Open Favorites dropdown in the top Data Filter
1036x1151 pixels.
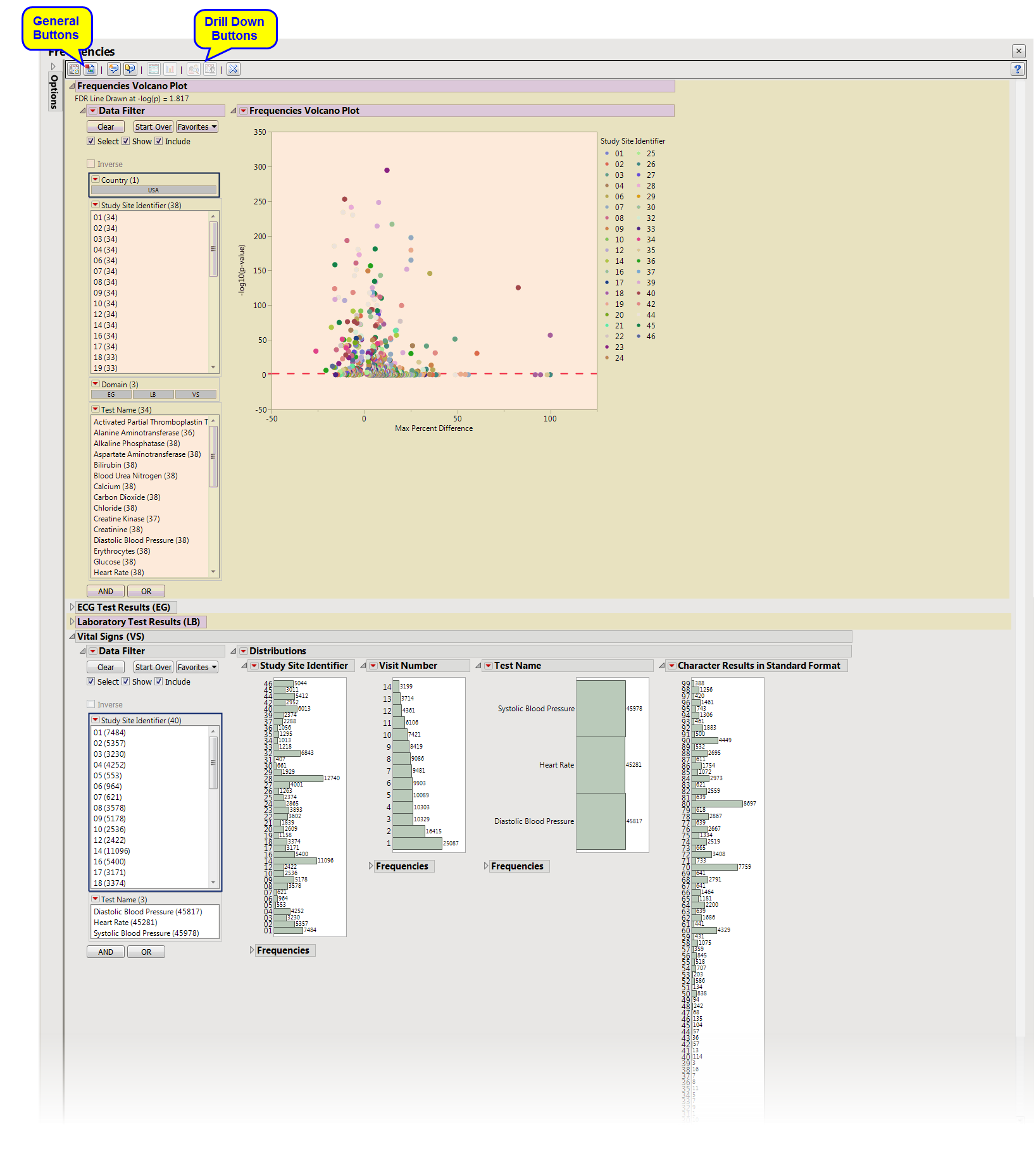(x=197, y=127)
